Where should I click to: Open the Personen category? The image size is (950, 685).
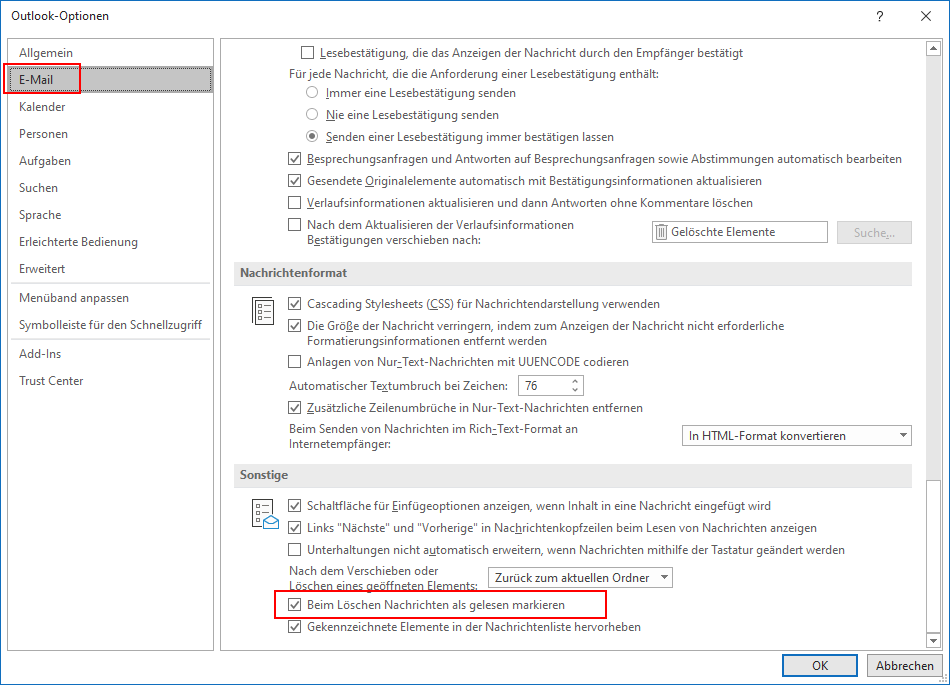(110, 134)
